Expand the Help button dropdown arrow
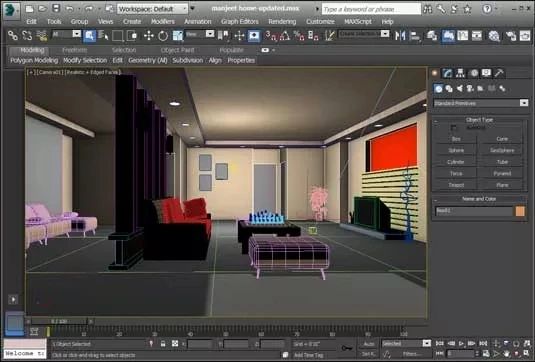The width and height of the screenshot is (535, 362). (497, 9)
